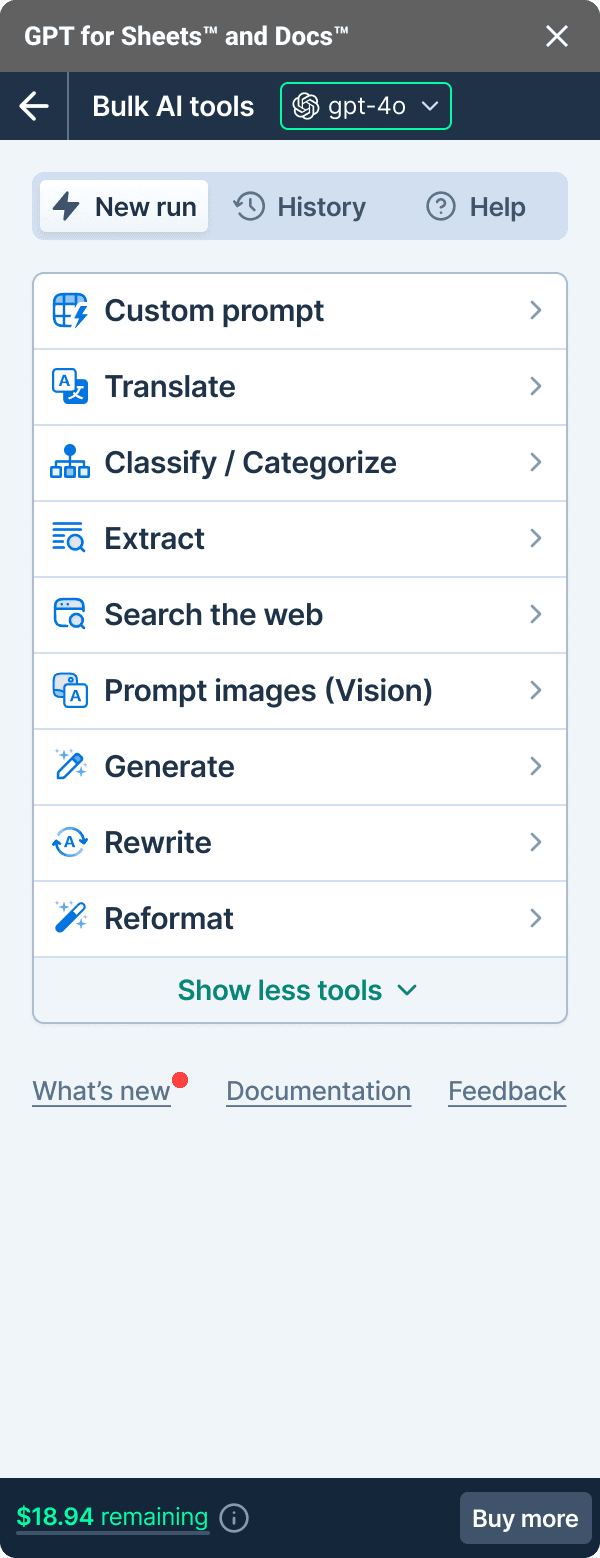Go back using the left arrow
This screenshot has width=600, height=1558.
coord(34,106)
